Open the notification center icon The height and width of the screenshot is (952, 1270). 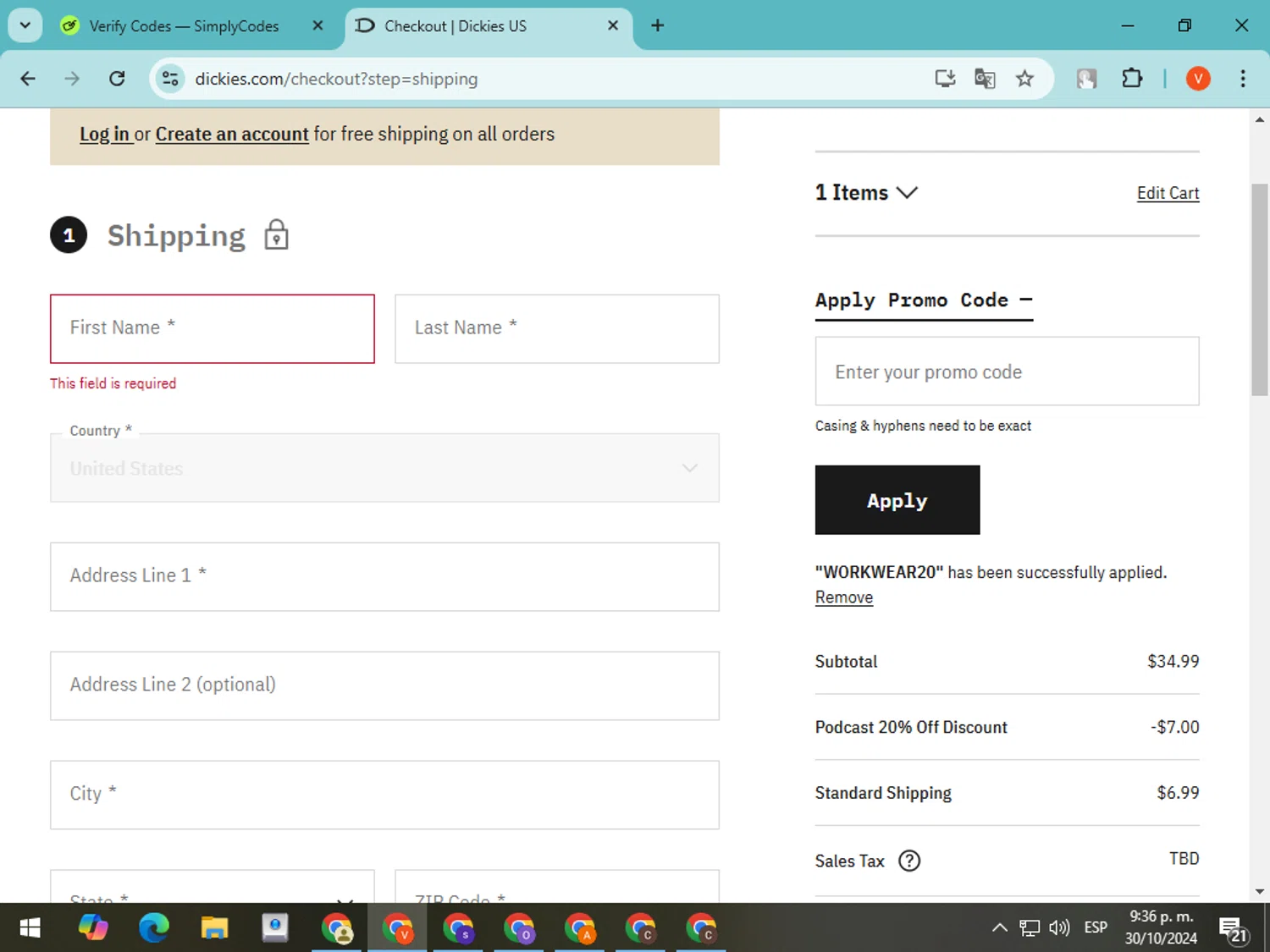1234,929
